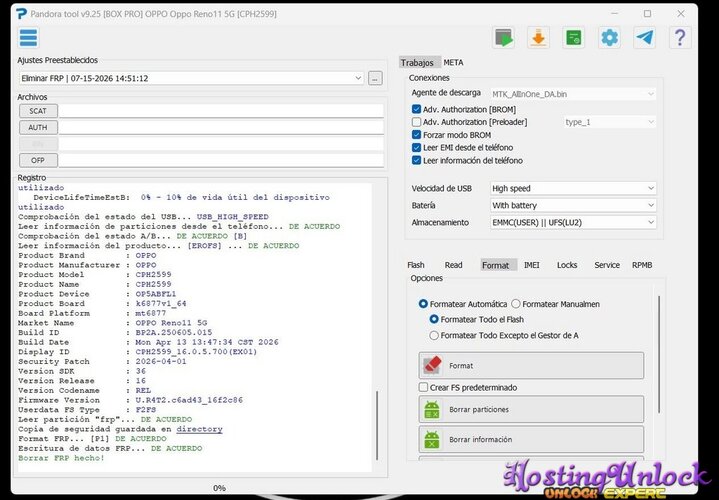Switch to the META tab
719x500 pixels.
pyautogui.click(x=454, y=63)
